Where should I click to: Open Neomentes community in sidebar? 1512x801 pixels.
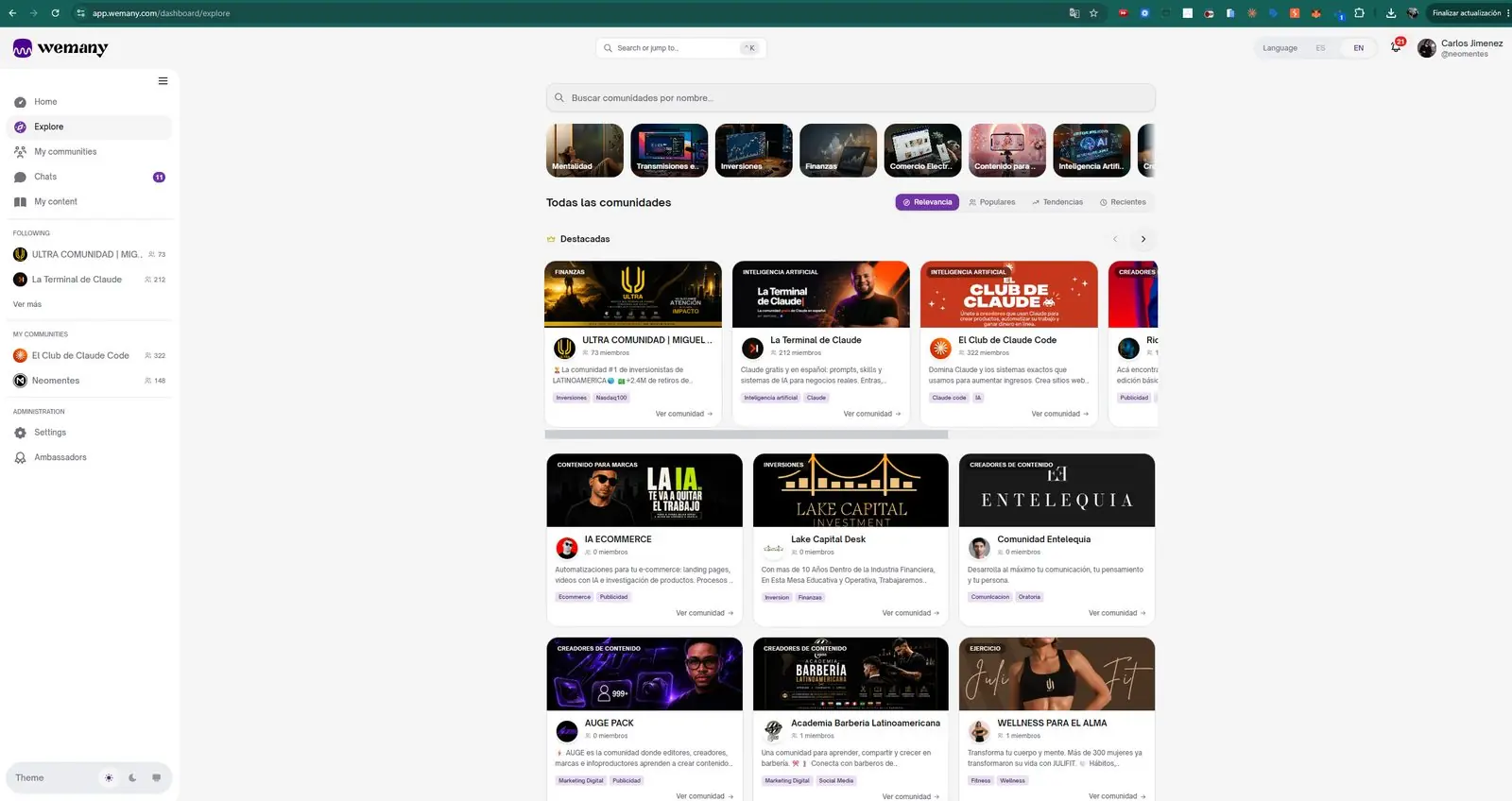coord(89,381)
